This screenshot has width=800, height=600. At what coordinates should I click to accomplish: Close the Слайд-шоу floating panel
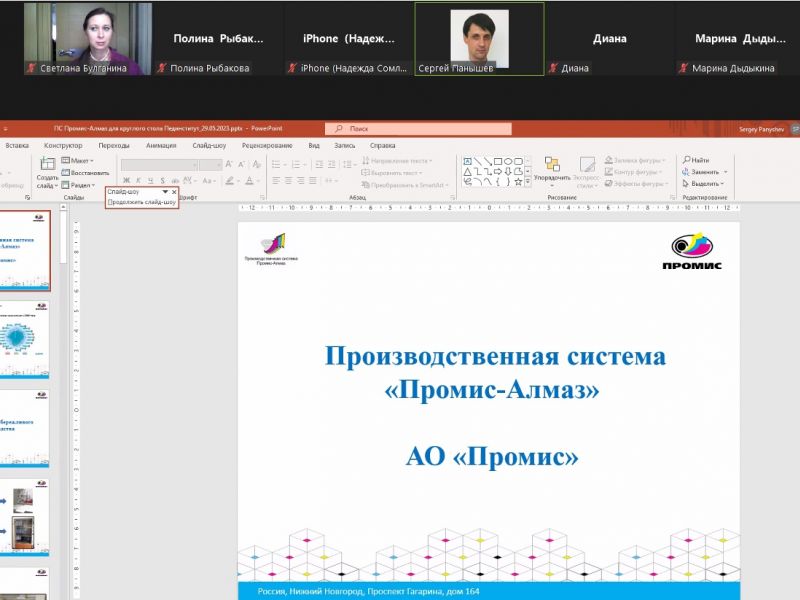[x=174, y=191]
